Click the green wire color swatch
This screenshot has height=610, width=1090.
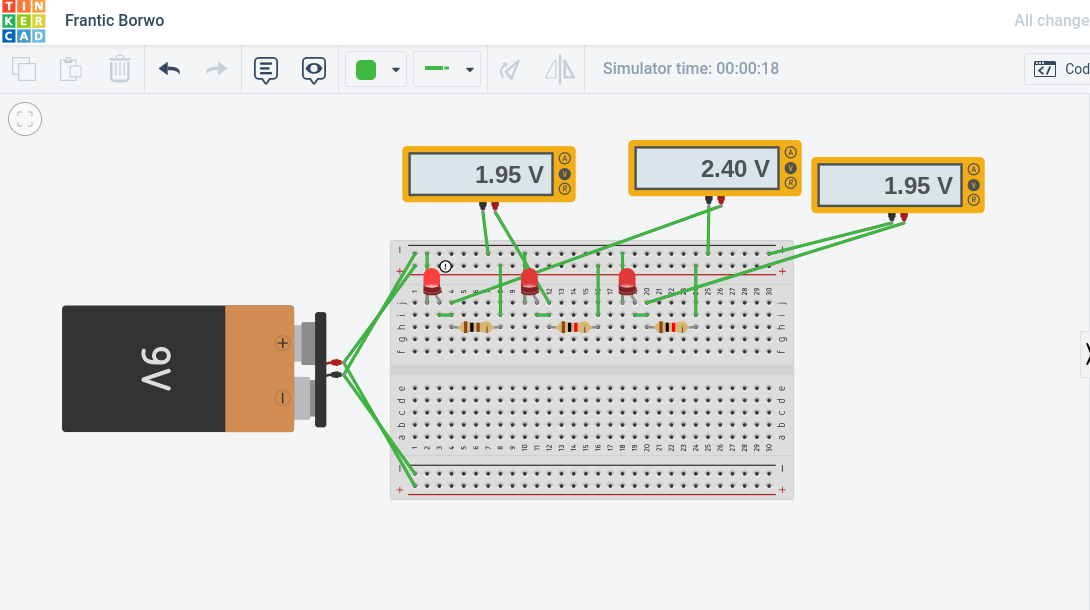(x=366, y=69)
